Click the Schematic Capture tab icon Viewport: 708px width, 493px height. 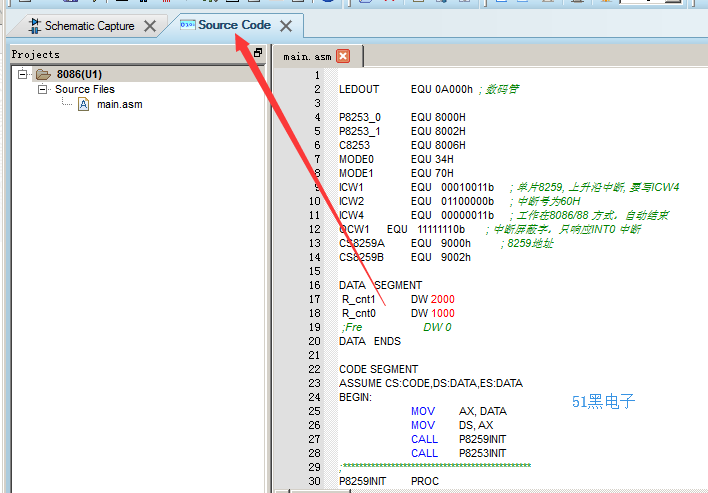35,26
